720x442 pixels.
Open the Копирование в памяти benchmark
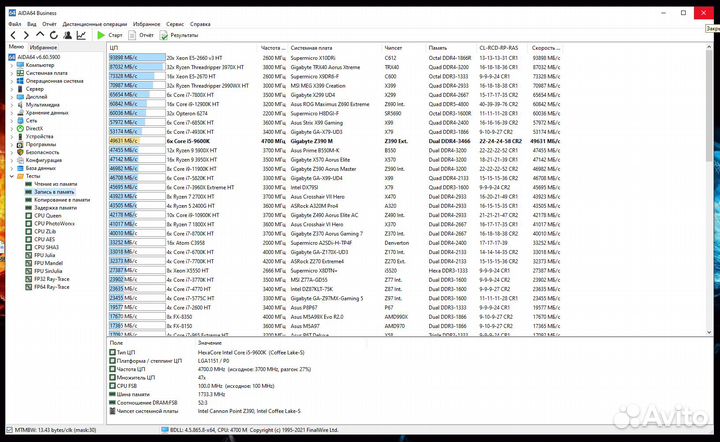point(62,200)
